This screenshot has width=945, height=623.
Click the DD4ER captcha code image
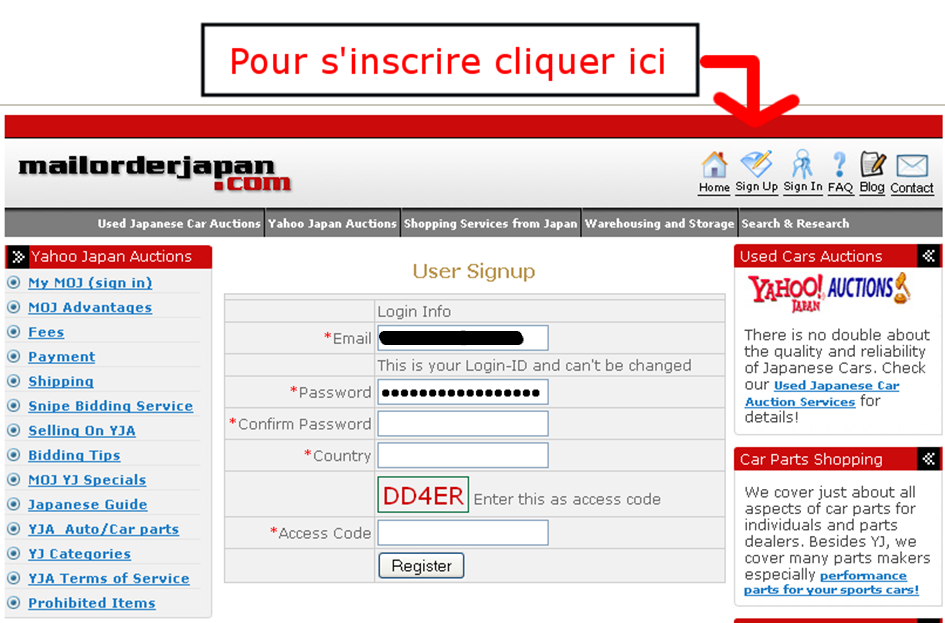[423, 495]
